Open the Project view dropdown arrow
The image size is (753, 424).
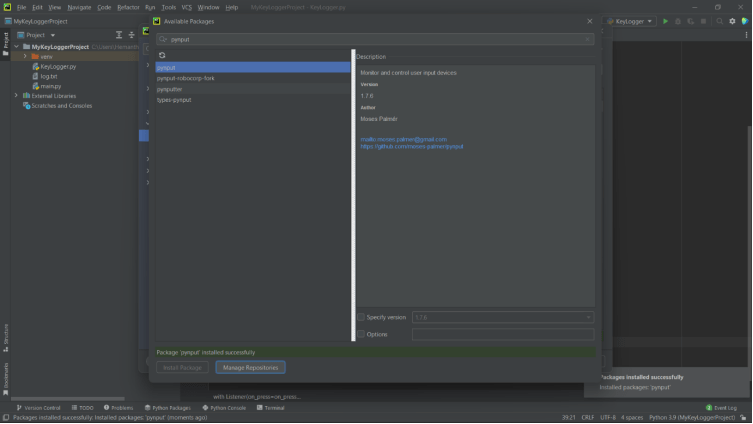click(53, 35)
